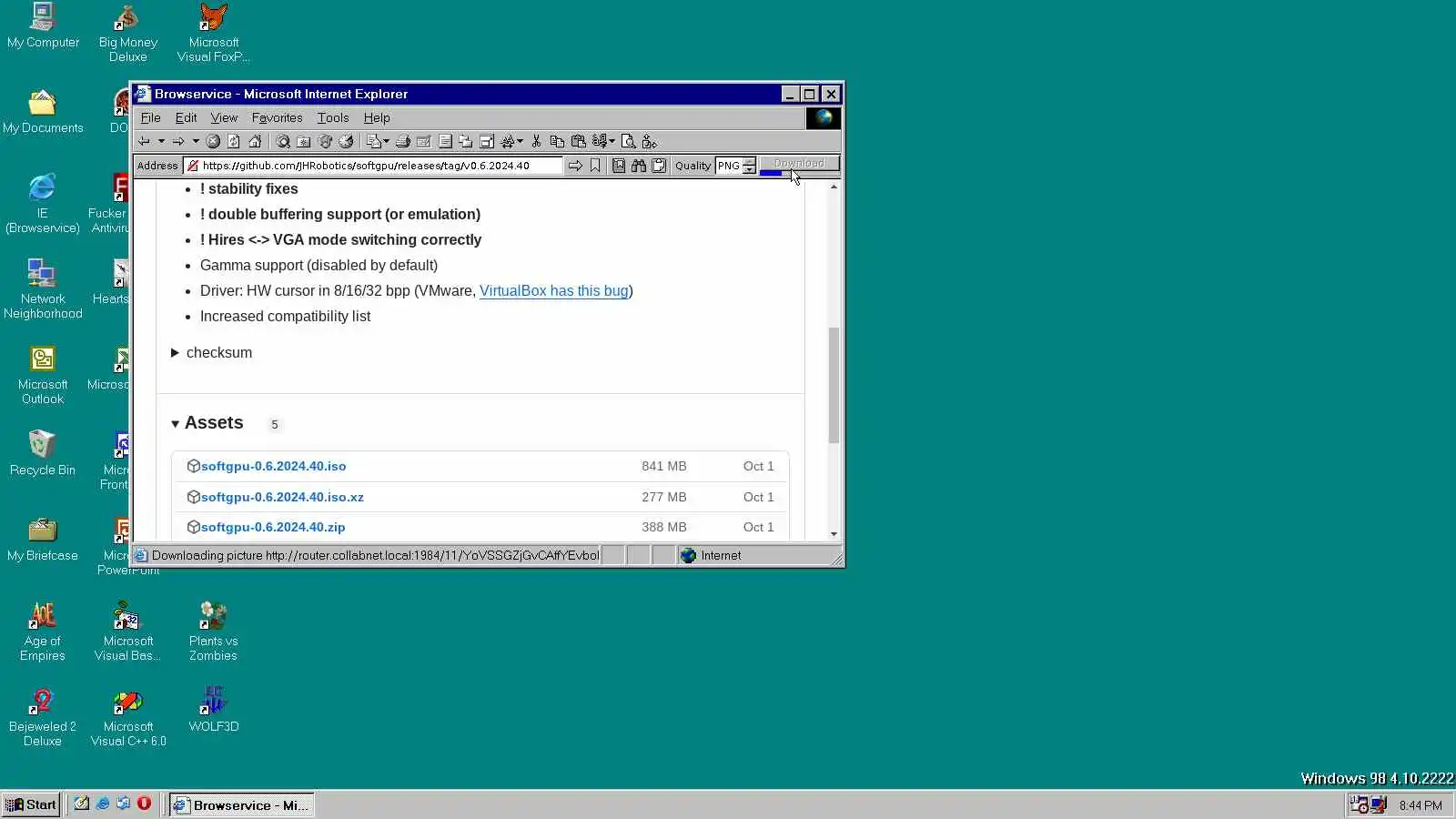Click the Browservice taskbar button
Image resolution: width=1456 pixels, height=819 pixels.
[242, 804]
